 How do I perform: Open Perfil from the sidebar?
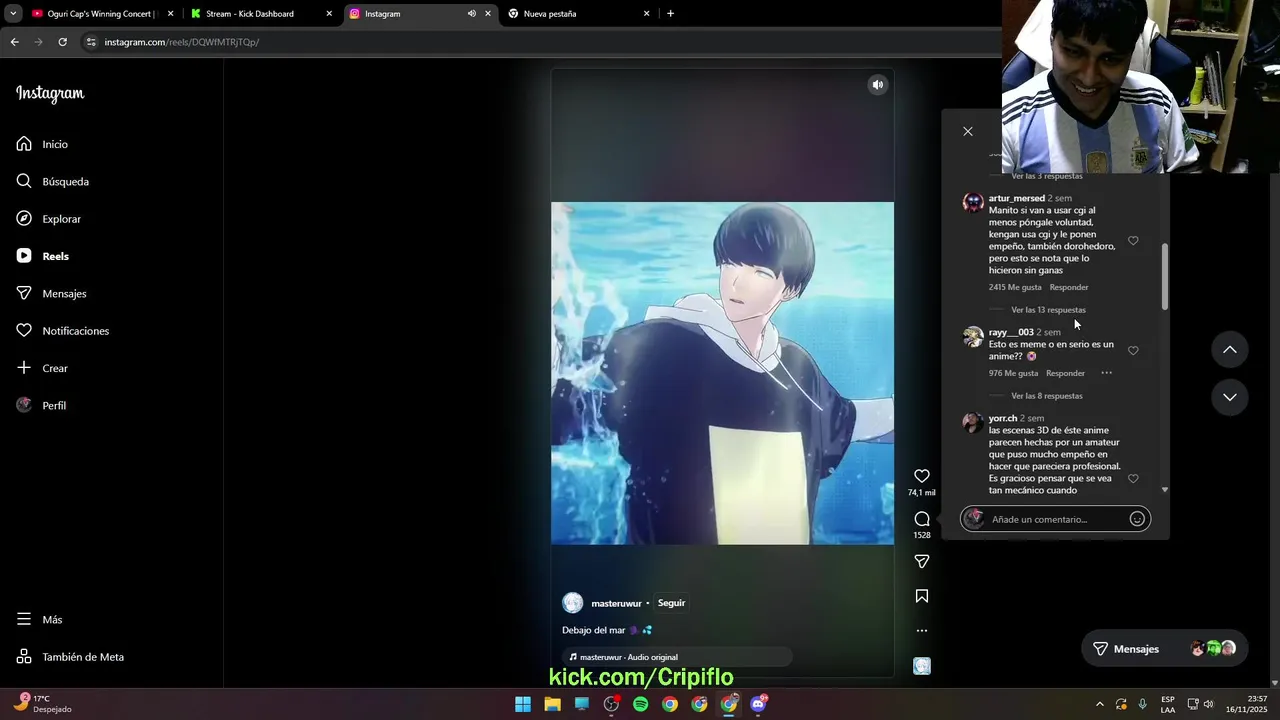(x=41, y=405)
